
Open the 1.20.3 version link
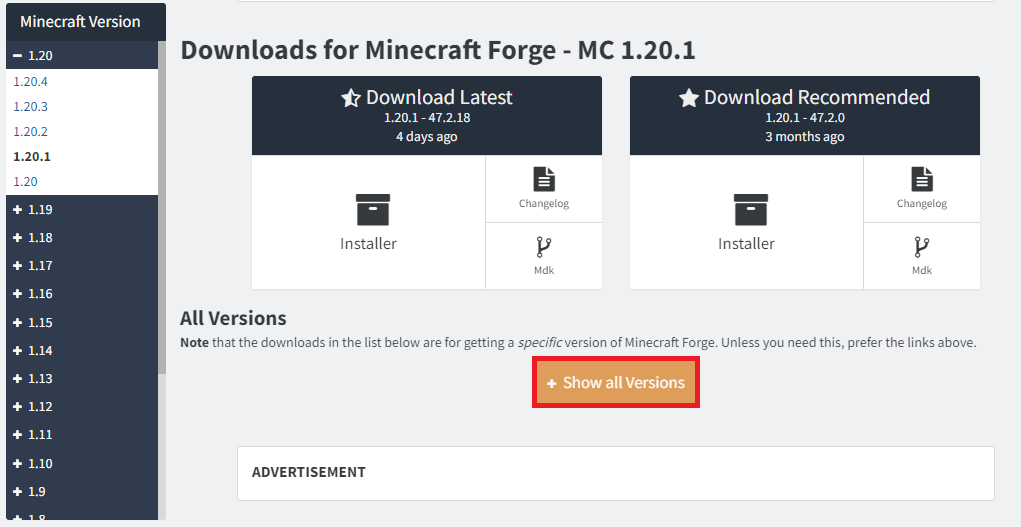tap(31, 106)
